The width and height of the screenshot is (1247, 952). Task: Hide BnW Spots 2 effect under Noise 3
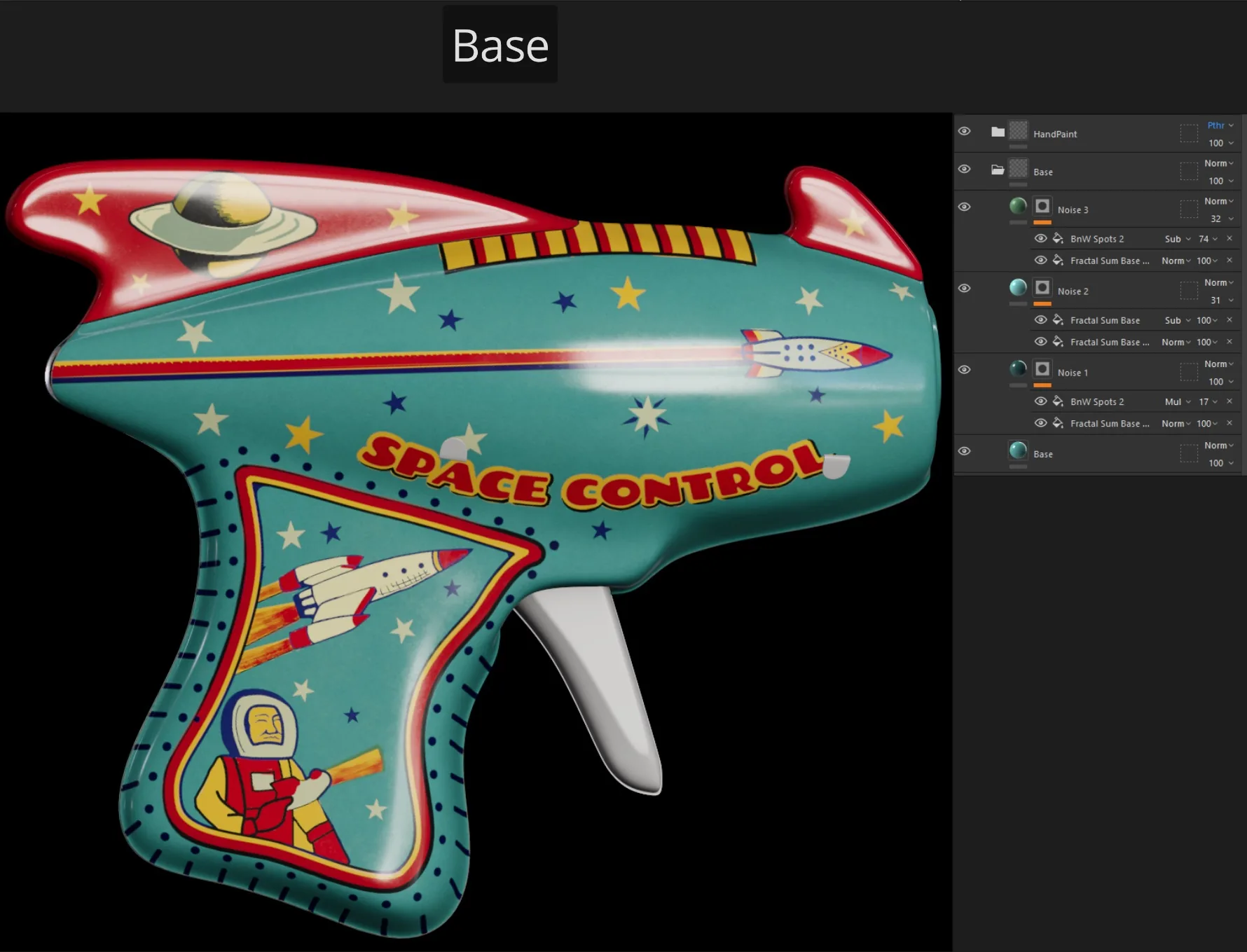[1040, 238]
